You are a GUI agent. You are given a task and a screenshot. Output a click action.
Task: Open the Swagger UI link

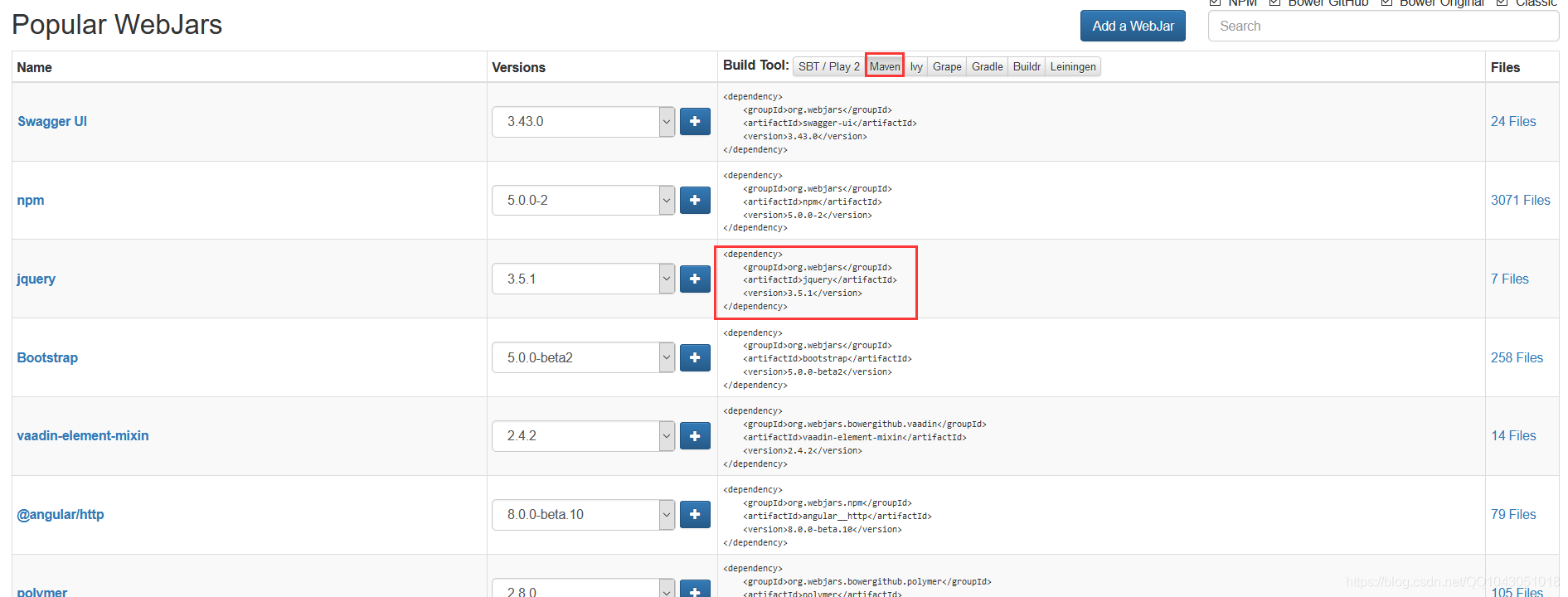[x=52, y=121]
